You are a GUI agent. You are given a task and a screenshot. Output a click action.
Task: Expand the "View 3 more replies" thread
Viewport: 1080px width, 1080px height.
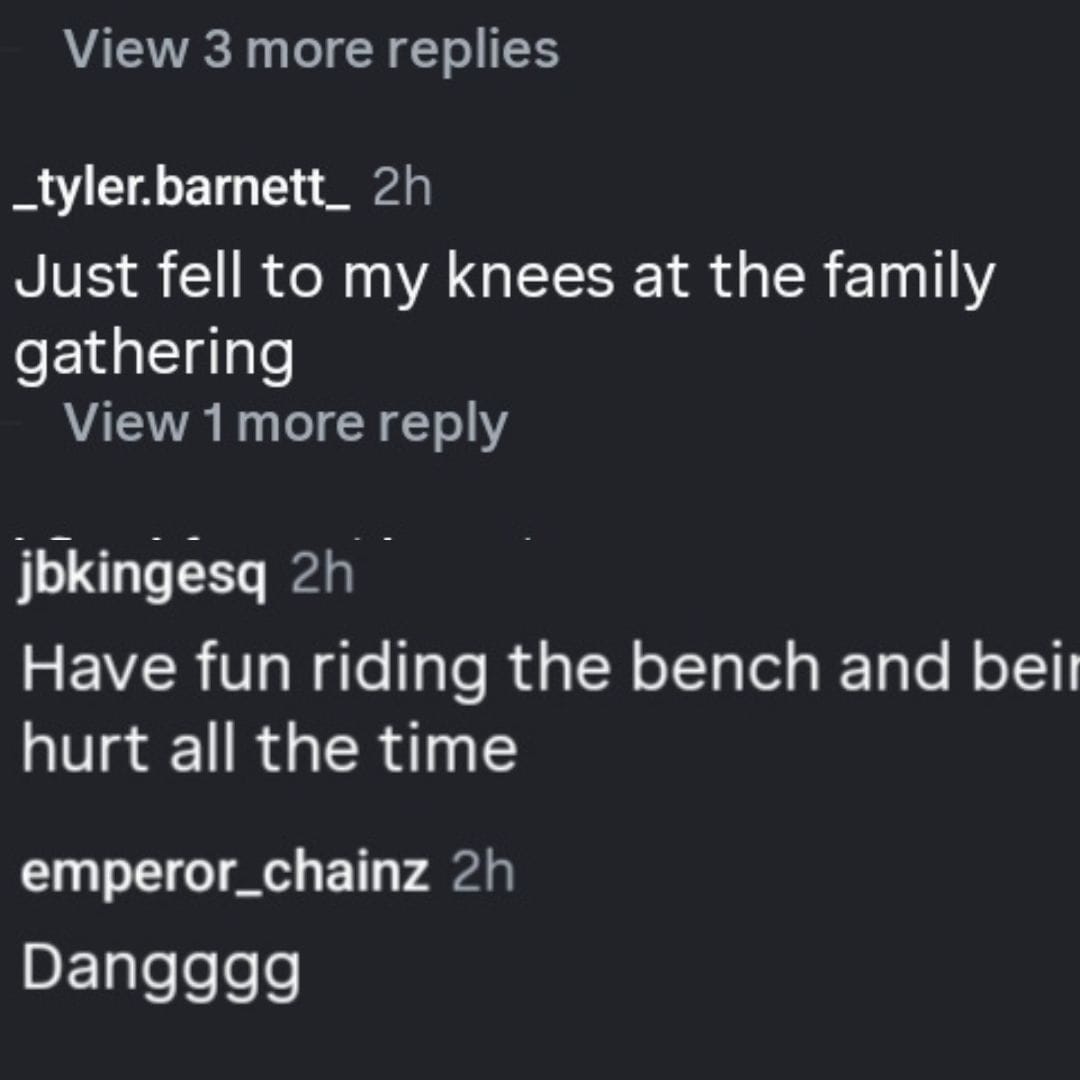310,50
